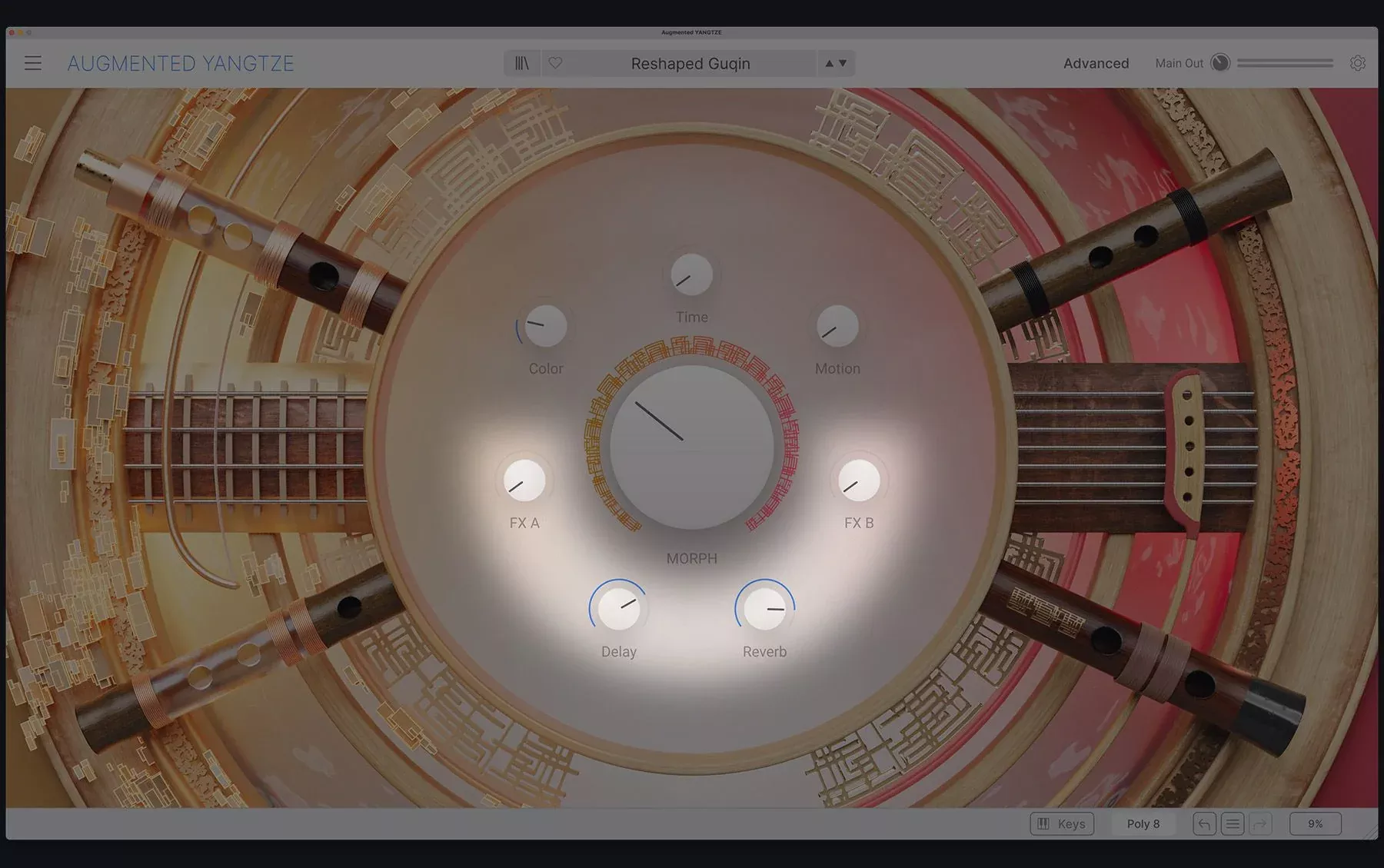Switch to the Advanced panel
Viewport: 1384px width, 868px height.
[1096, 63]
